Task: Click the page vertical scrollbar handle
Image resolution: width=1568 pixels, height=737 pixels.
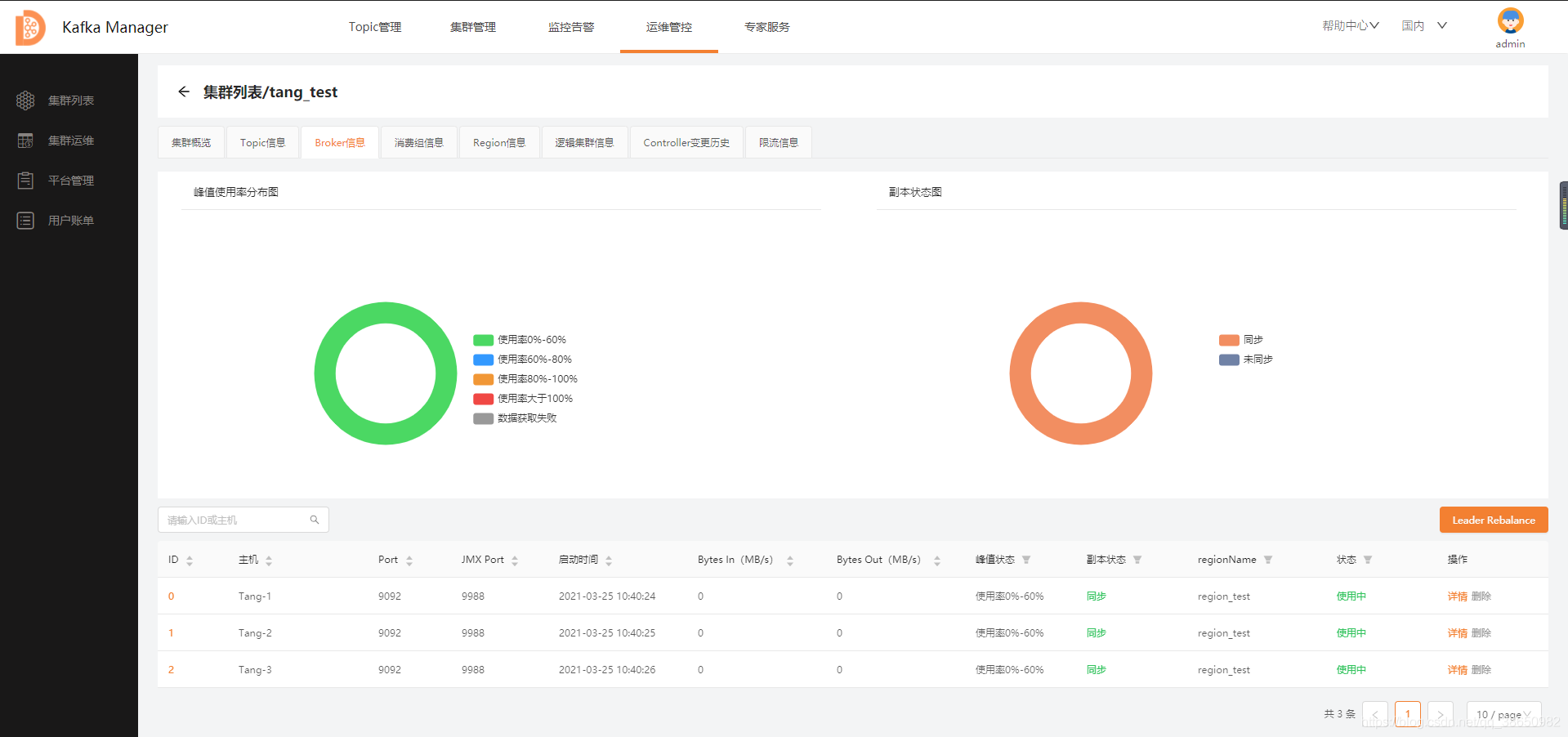Action: pyautogui.click(x=1564, y=206)
